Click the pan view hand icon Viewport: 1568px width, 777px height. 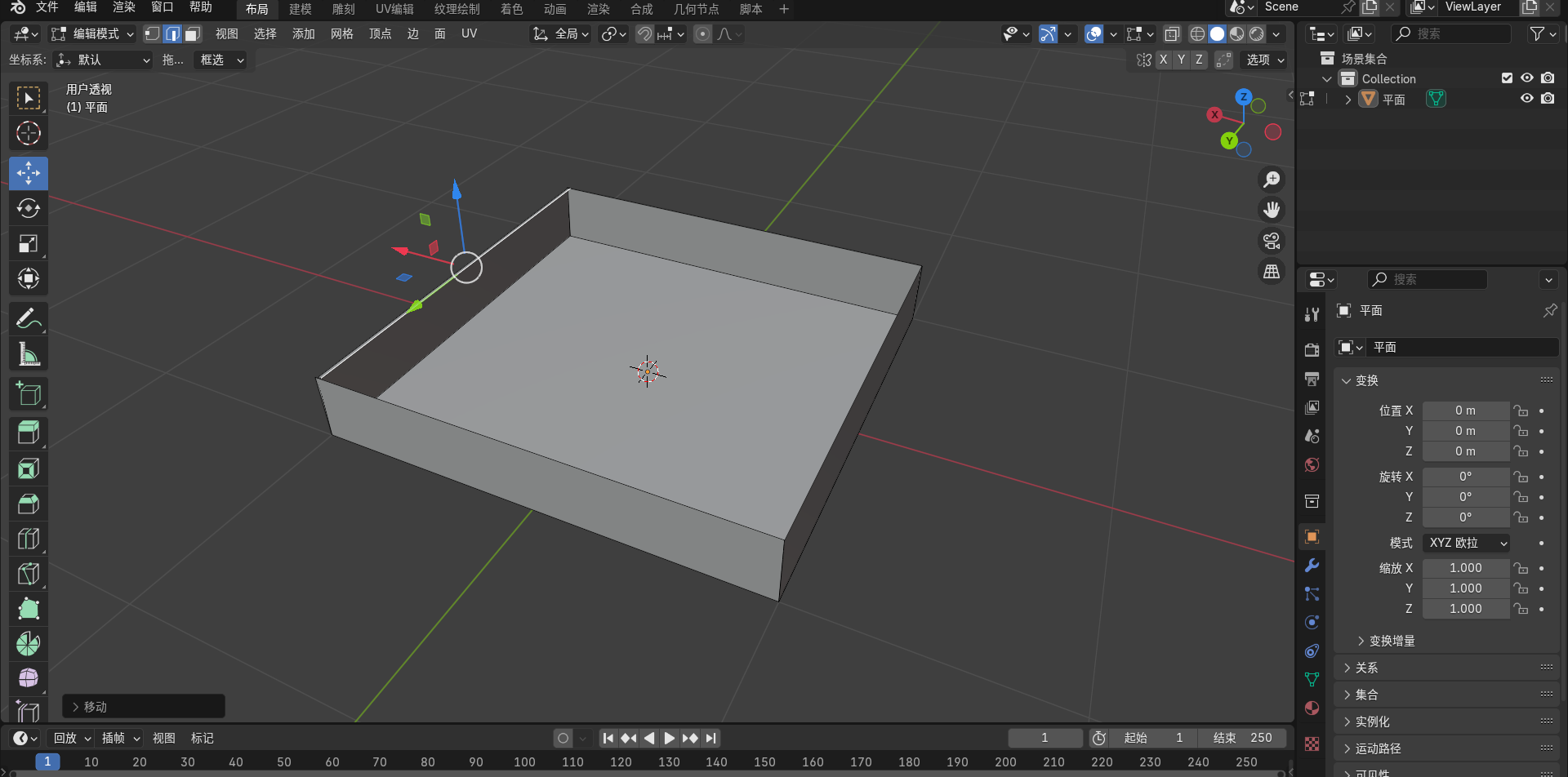(x=1272, y=210)
